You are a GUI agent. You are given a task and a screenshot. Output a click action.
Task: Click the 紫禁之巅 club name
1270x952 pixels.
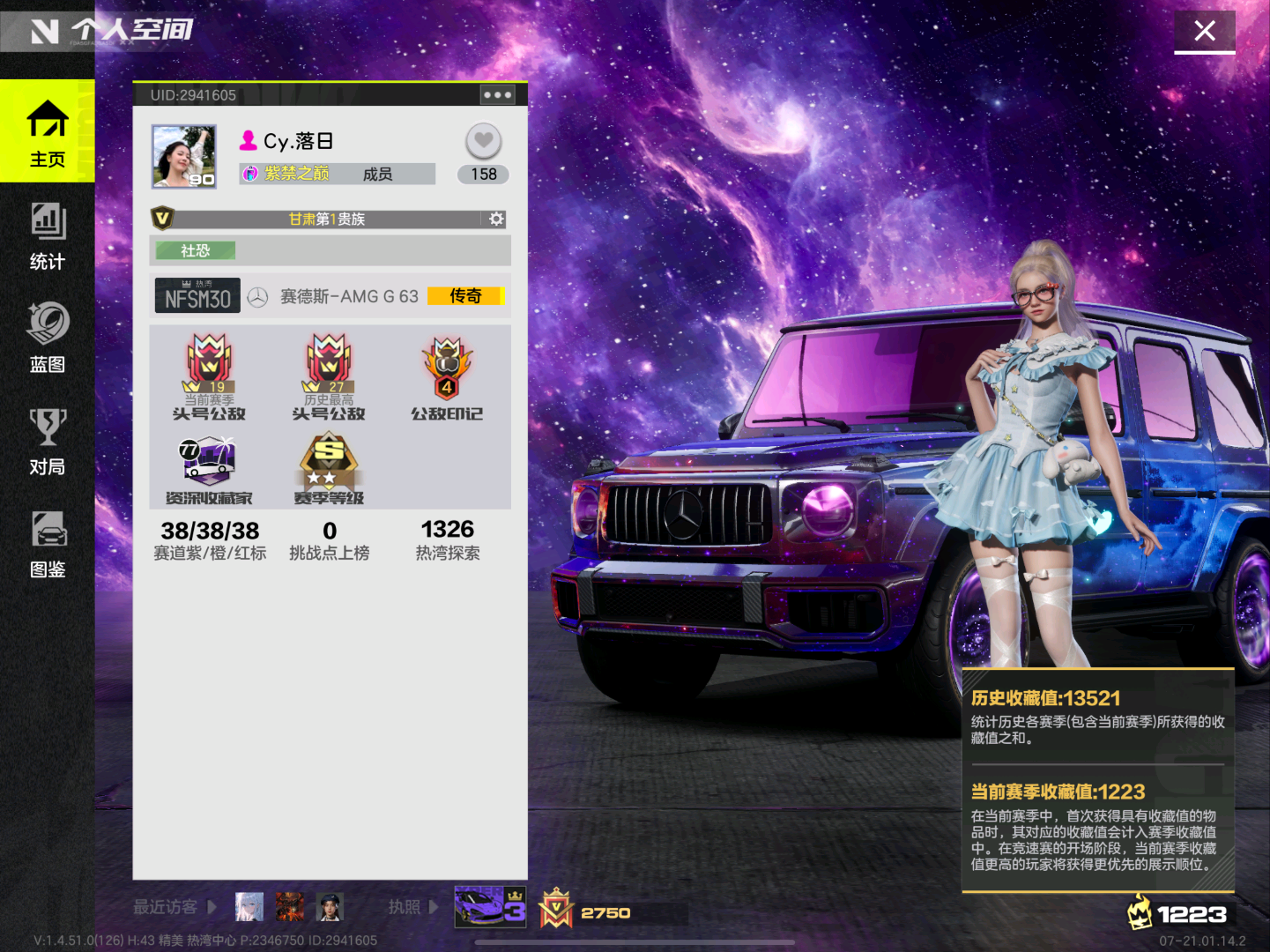[x=297, y=174]
